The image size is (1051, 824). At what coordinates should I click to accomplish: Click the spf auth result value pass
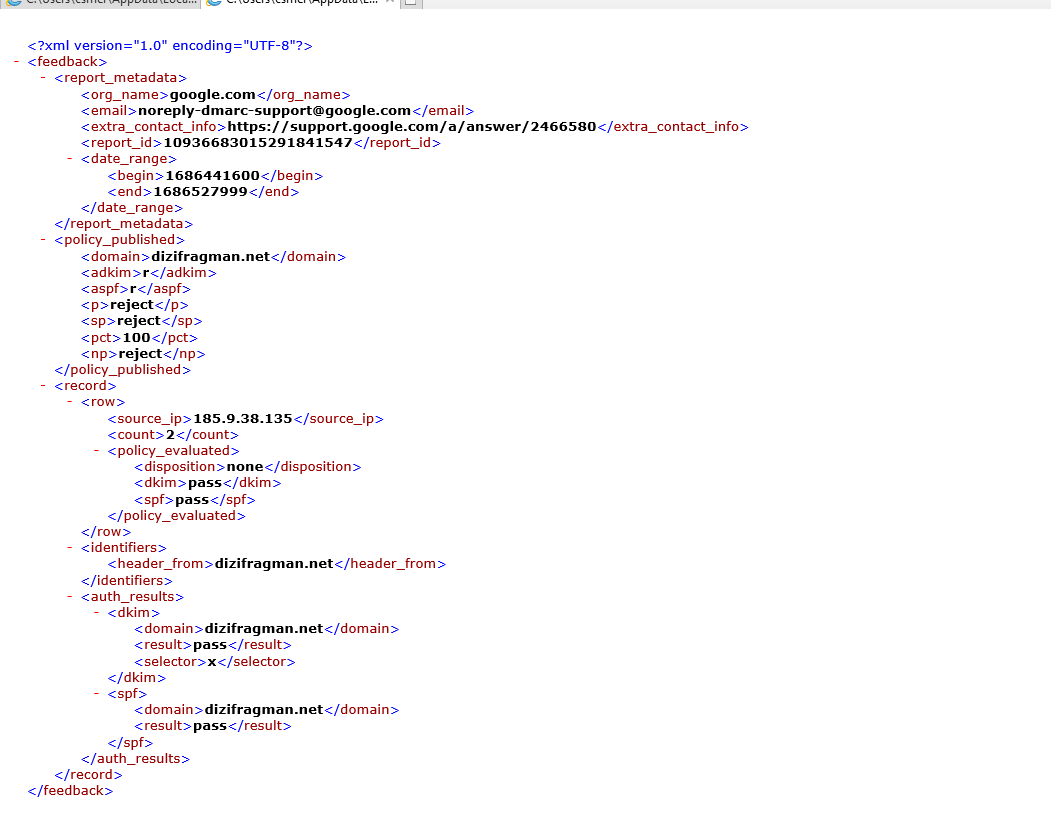(210, 726)
